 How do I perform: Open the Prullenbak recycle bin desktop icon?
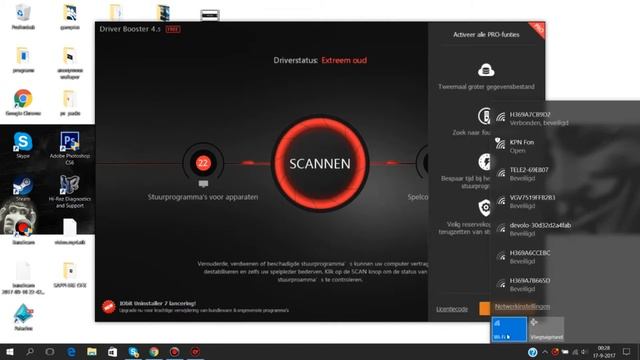coord(23,18)
